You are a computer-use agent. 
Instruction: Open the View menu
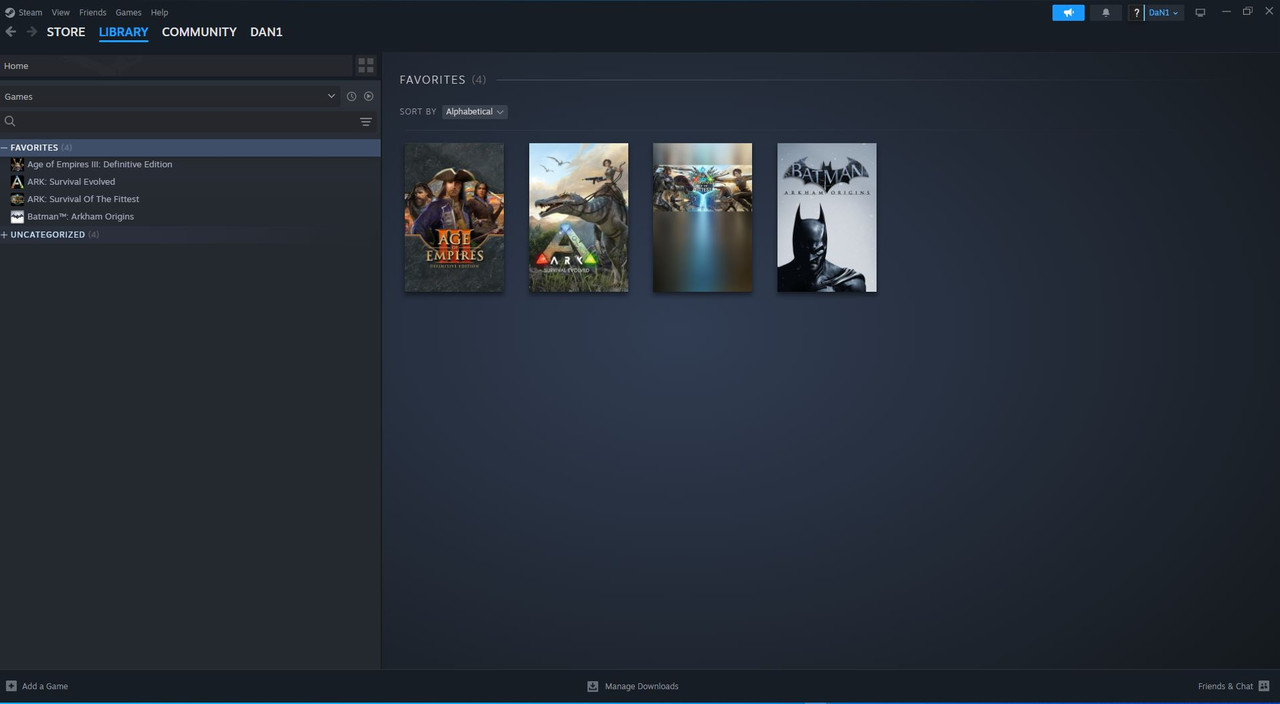click(61, 13)
